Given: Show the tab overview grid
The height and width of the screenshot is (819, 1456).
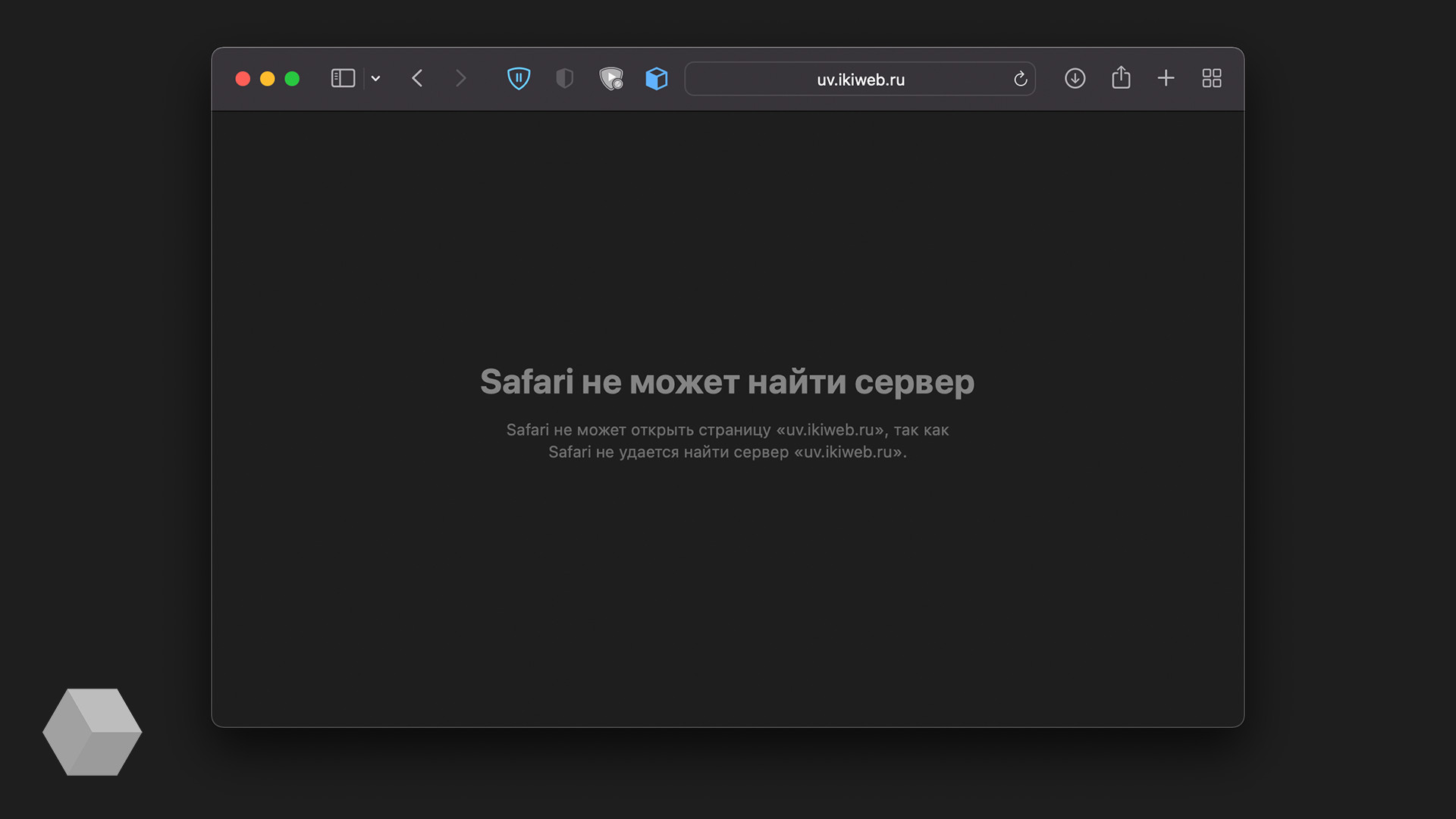Looking at the screenshot, I should coord(1212,78).
